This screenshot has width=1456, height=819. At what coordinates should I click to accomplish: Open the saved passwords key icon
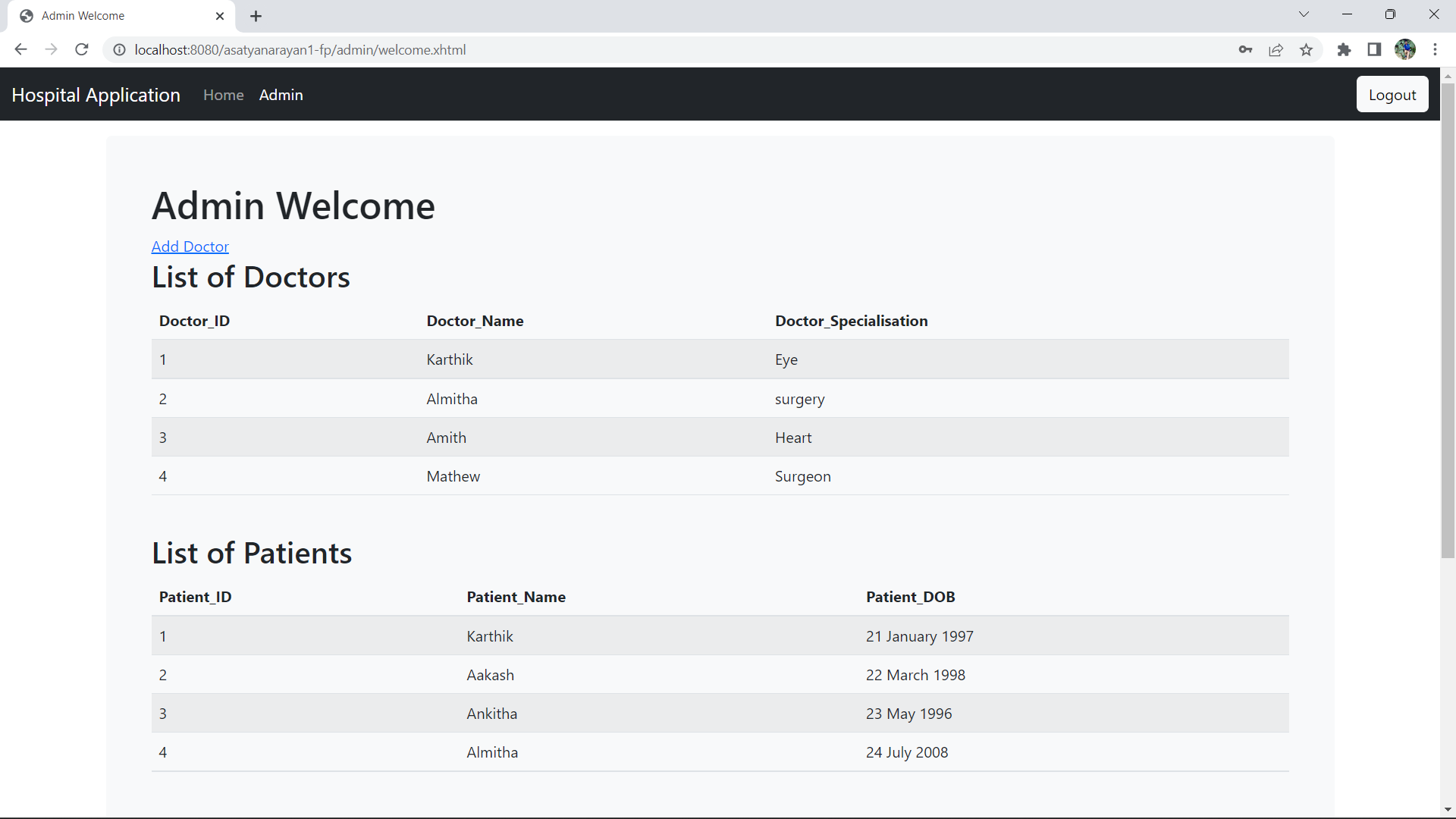[1245, 50]
